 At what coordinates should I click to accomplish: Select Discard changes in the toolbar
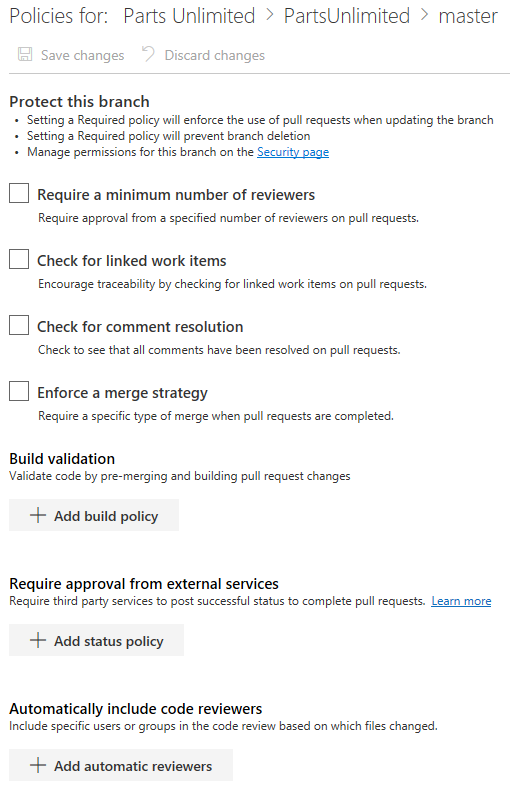click(203, 55)
